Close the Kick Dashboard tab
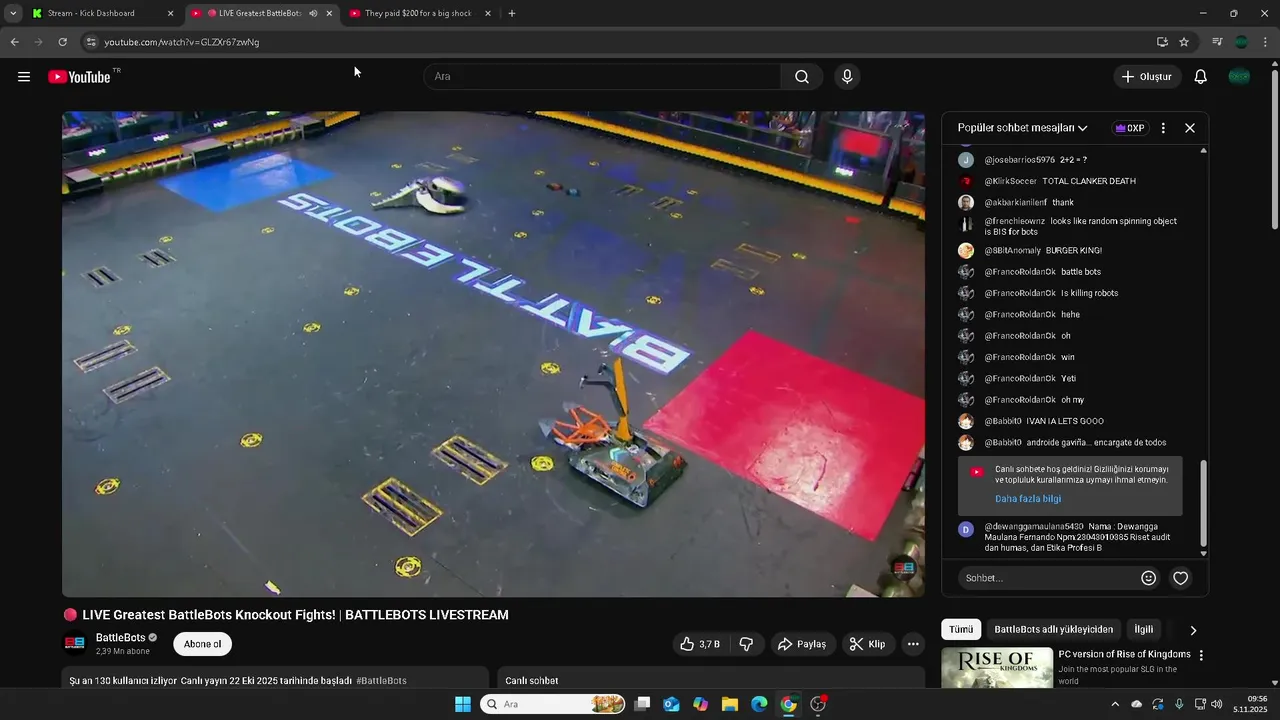 point(170,13)
